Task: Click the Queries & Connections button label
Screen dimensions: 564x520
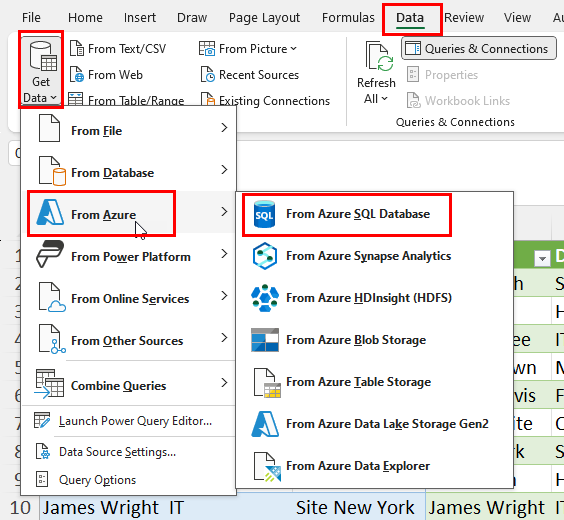Action: 486,49
